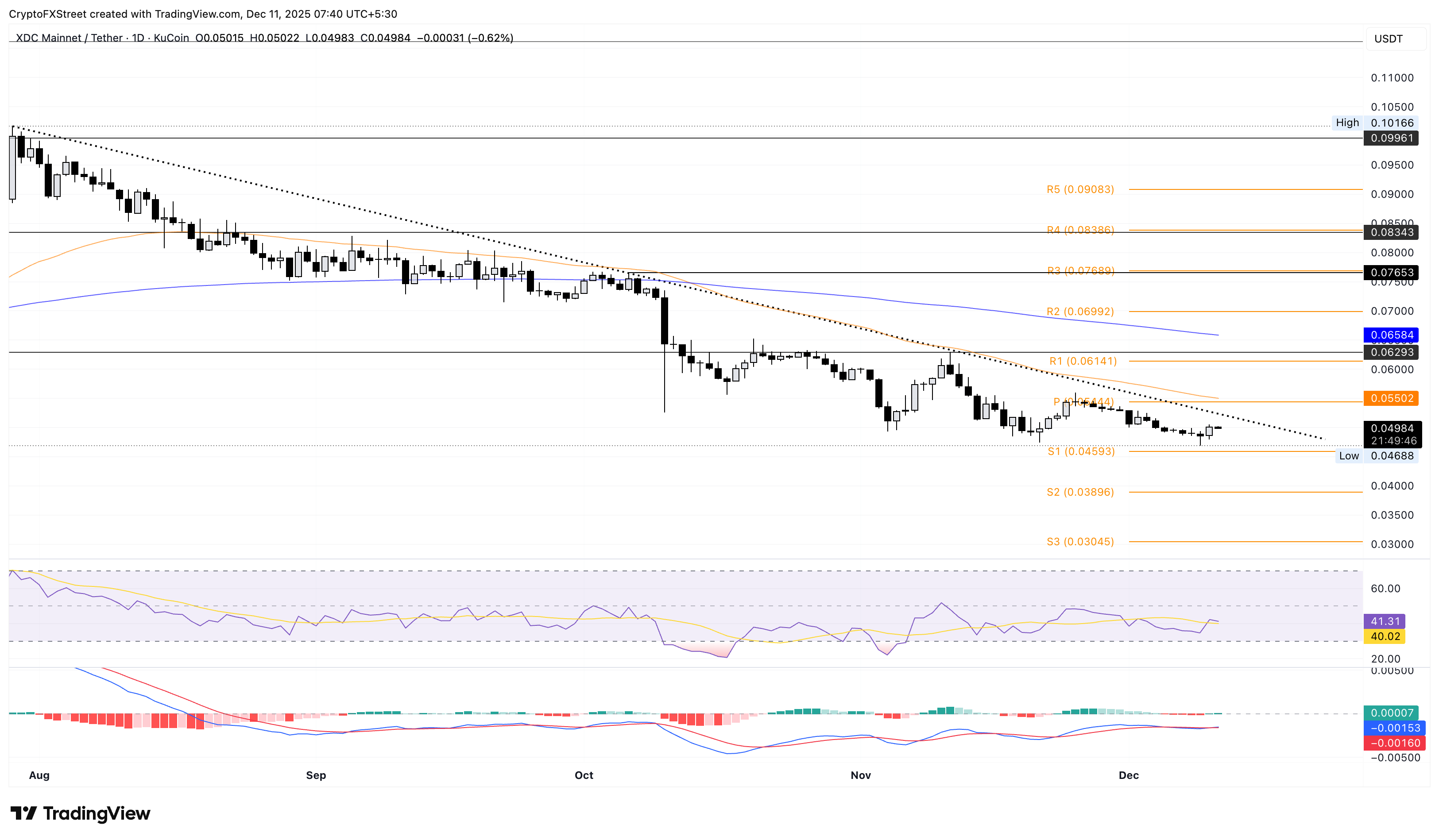Click the resistance price label 0.07653
Image resolution: width=1439 pixels, height=840 pixels.
[x=1391, y=273]
